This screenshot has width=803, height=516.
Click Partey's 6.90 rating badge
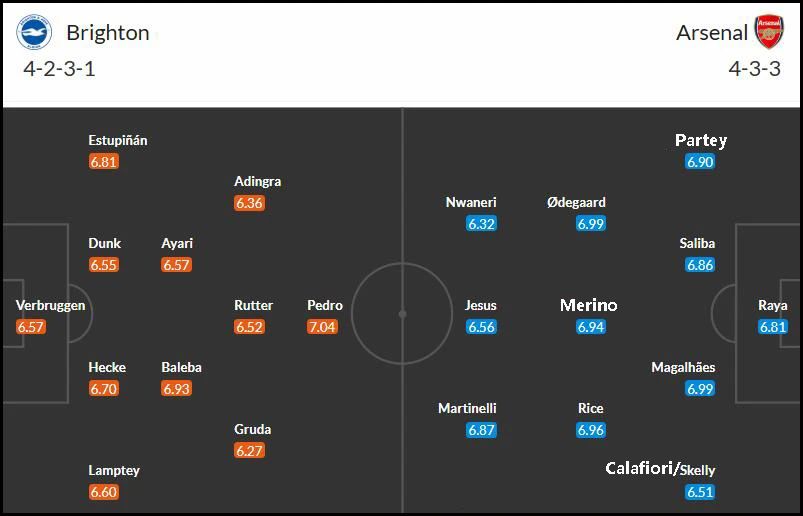(x=700, y=162)
